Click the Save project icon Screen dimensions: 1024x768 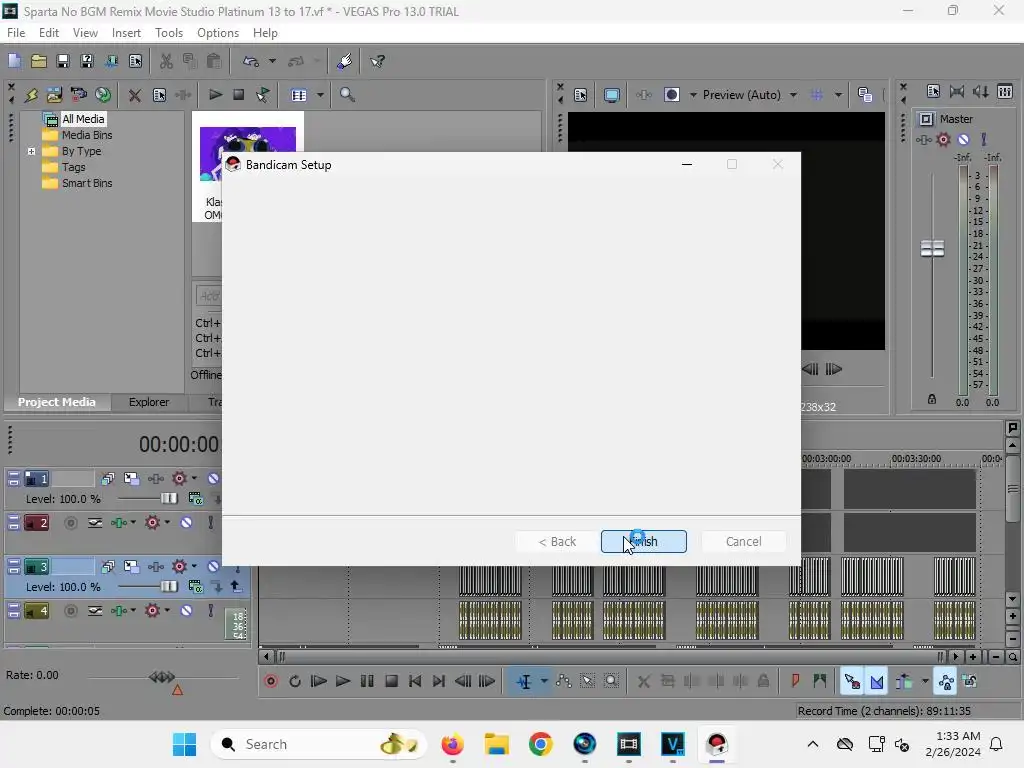point(63,61)
